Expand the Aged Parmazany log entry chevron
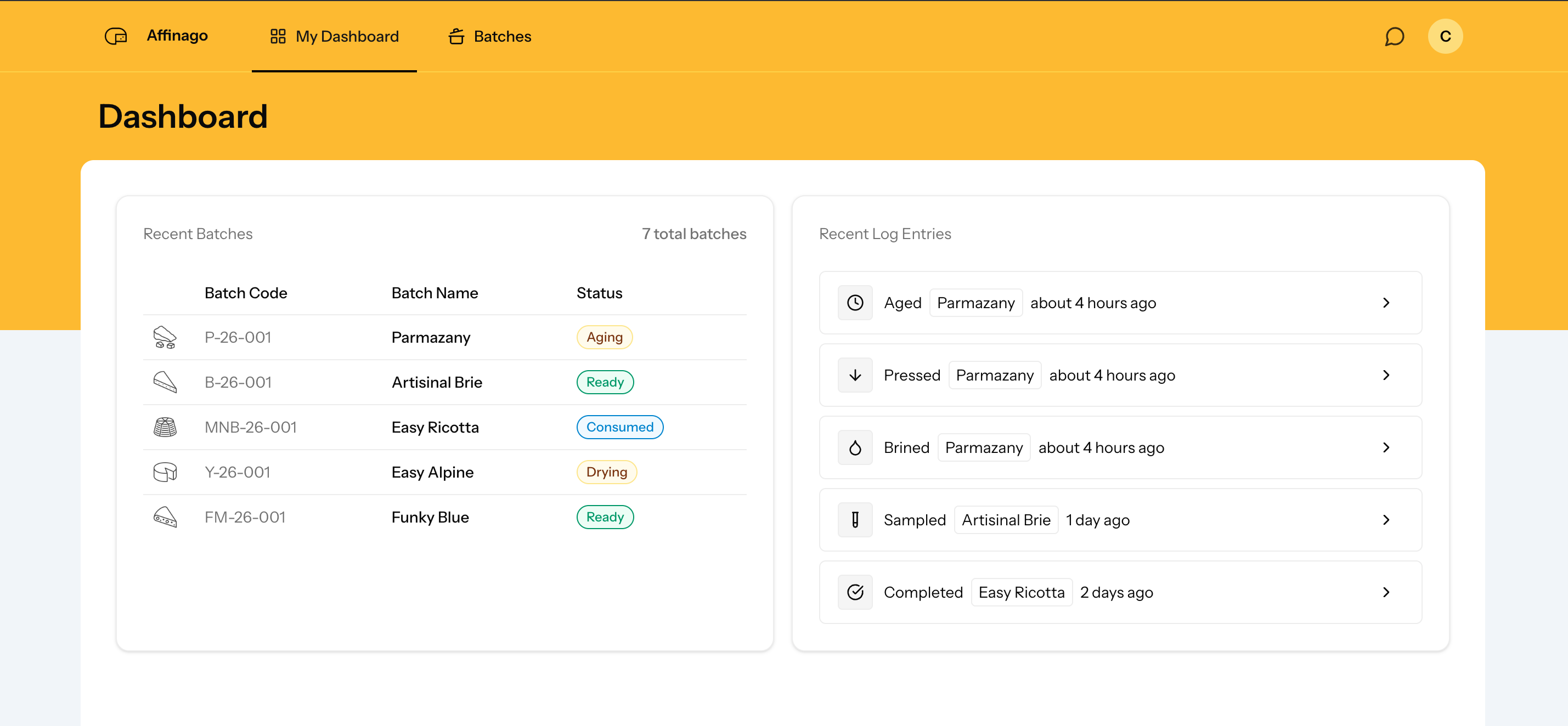1568x726 pixels. 1386,303
